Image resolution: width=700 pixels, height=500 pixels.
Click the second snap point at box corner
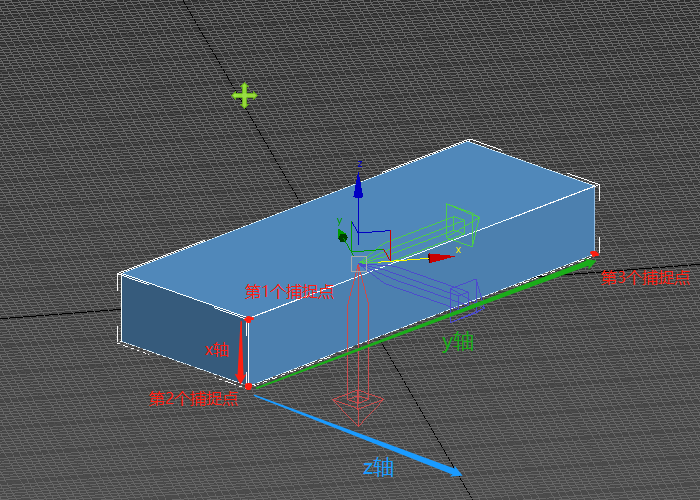point(248,386)
